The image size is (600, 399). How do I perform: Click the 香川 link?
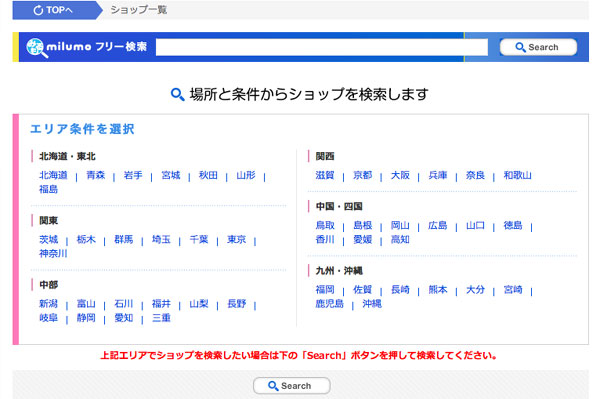[x=325, y=239]
